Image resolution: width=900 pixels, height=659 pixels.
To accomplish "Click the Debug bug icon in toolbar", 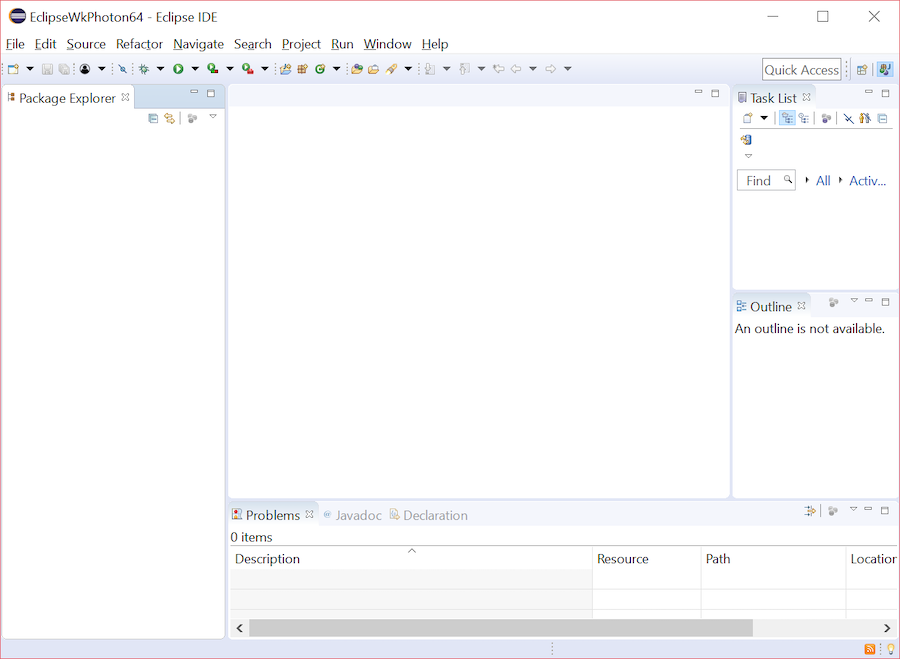I will tap(144, 69).
